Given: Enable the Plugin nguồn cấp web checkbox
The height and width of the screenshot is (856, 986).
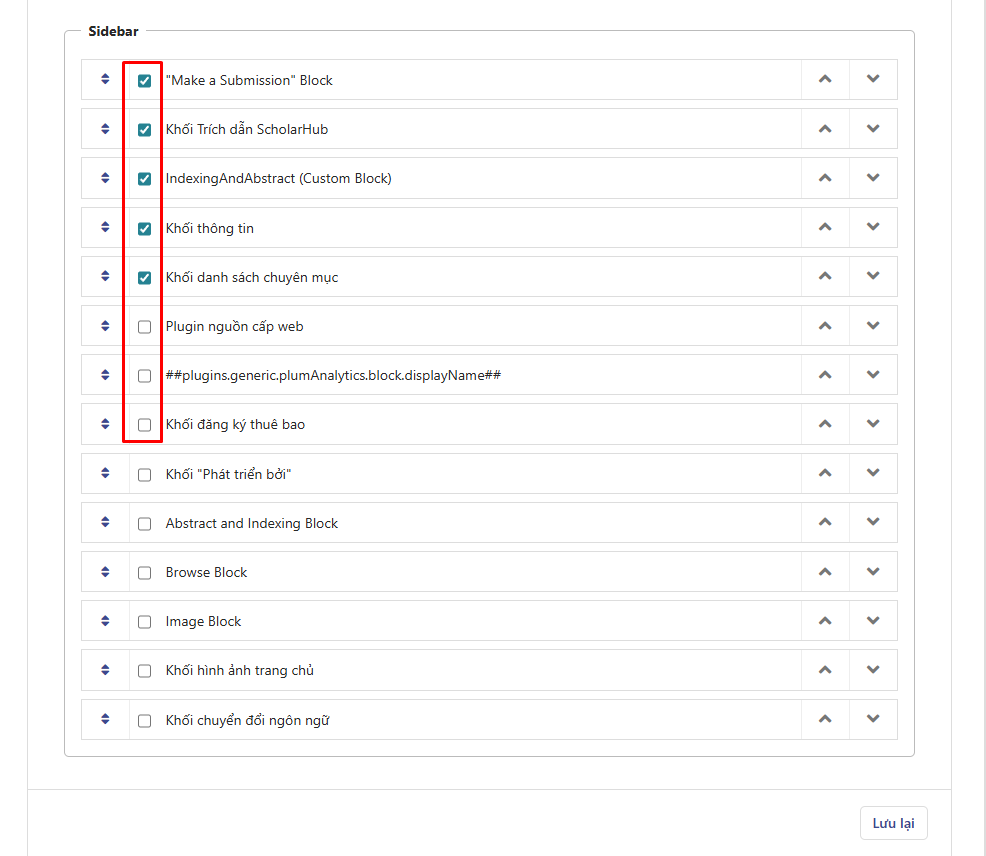Looking at the screenshot, I should [143, 325].
